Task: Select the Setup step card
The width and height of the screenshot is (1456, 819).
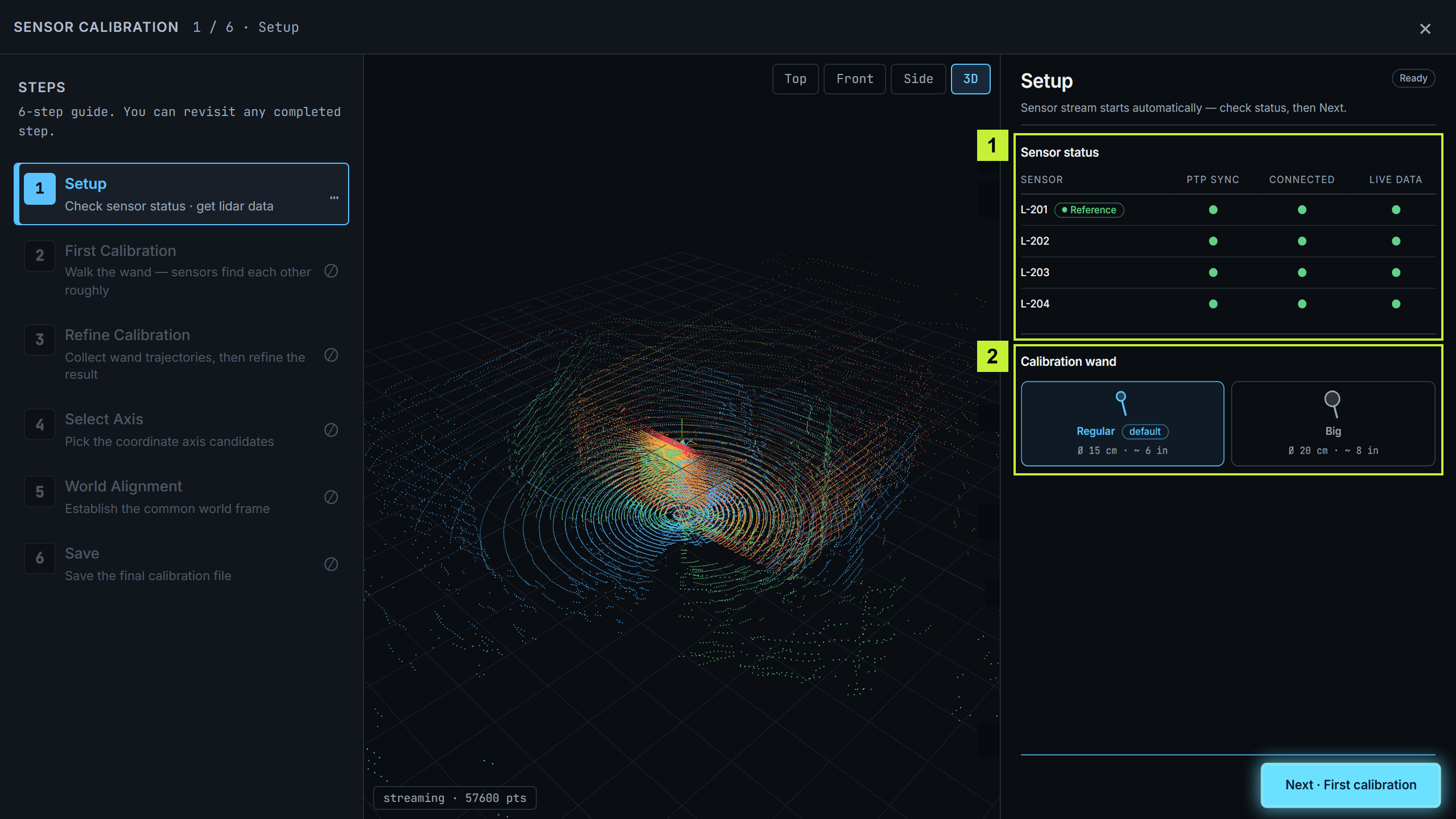Action: (x=181, y=194)
